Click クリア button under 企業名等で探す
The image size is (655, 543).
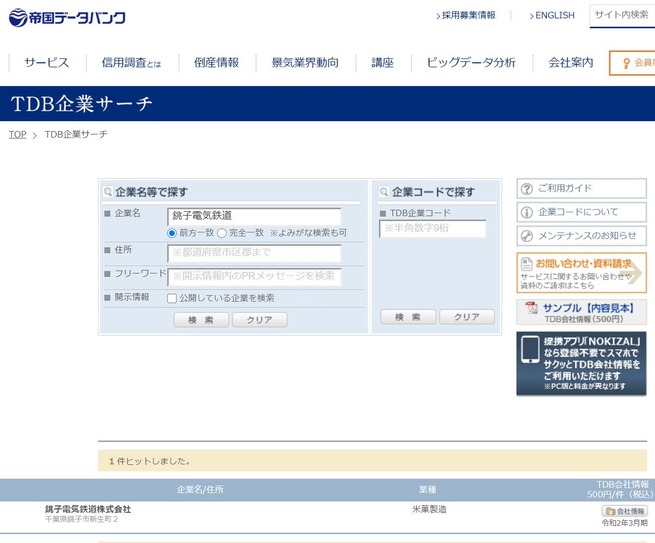pos(259,320)
